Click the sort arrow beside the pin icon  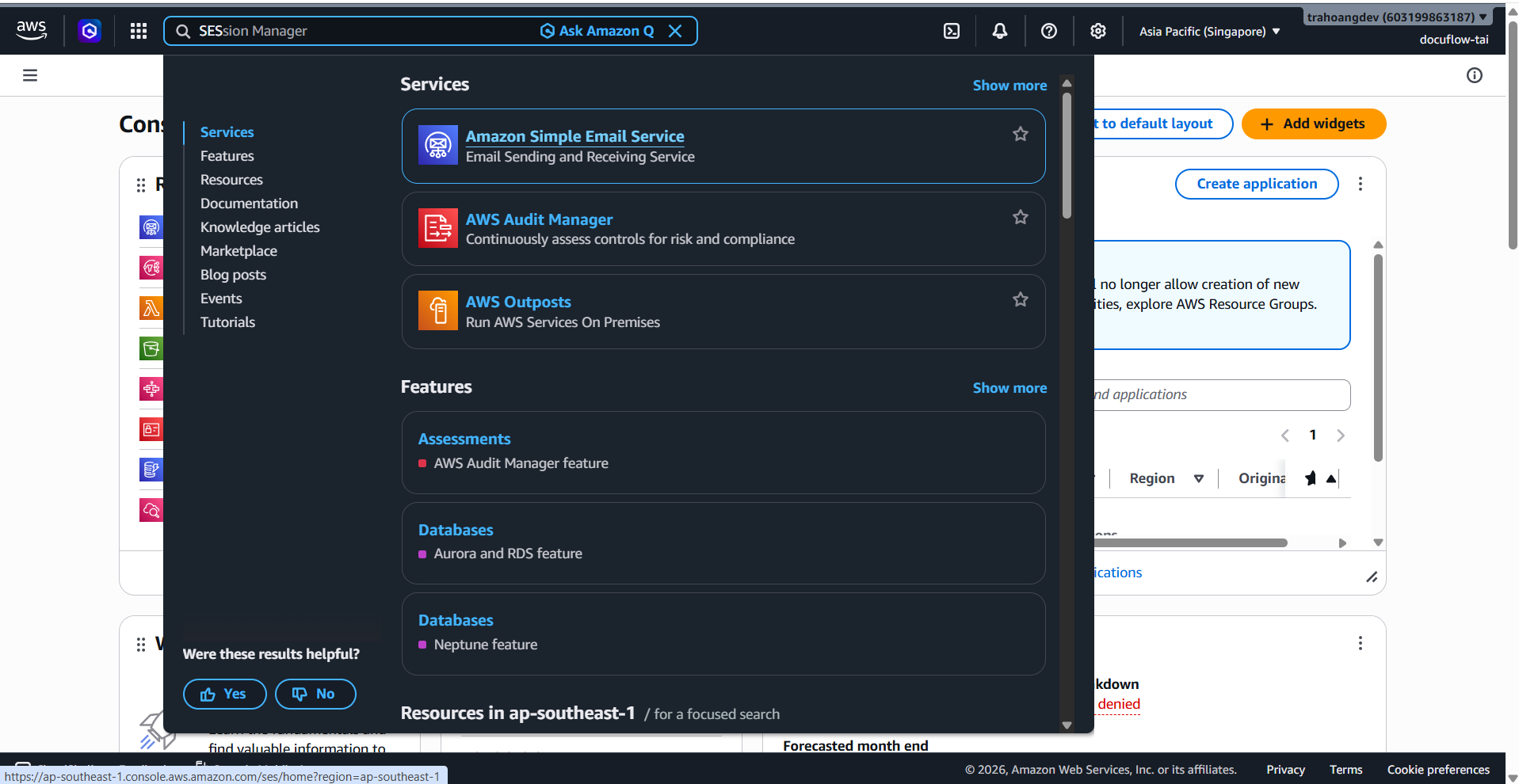[1331, 478]
